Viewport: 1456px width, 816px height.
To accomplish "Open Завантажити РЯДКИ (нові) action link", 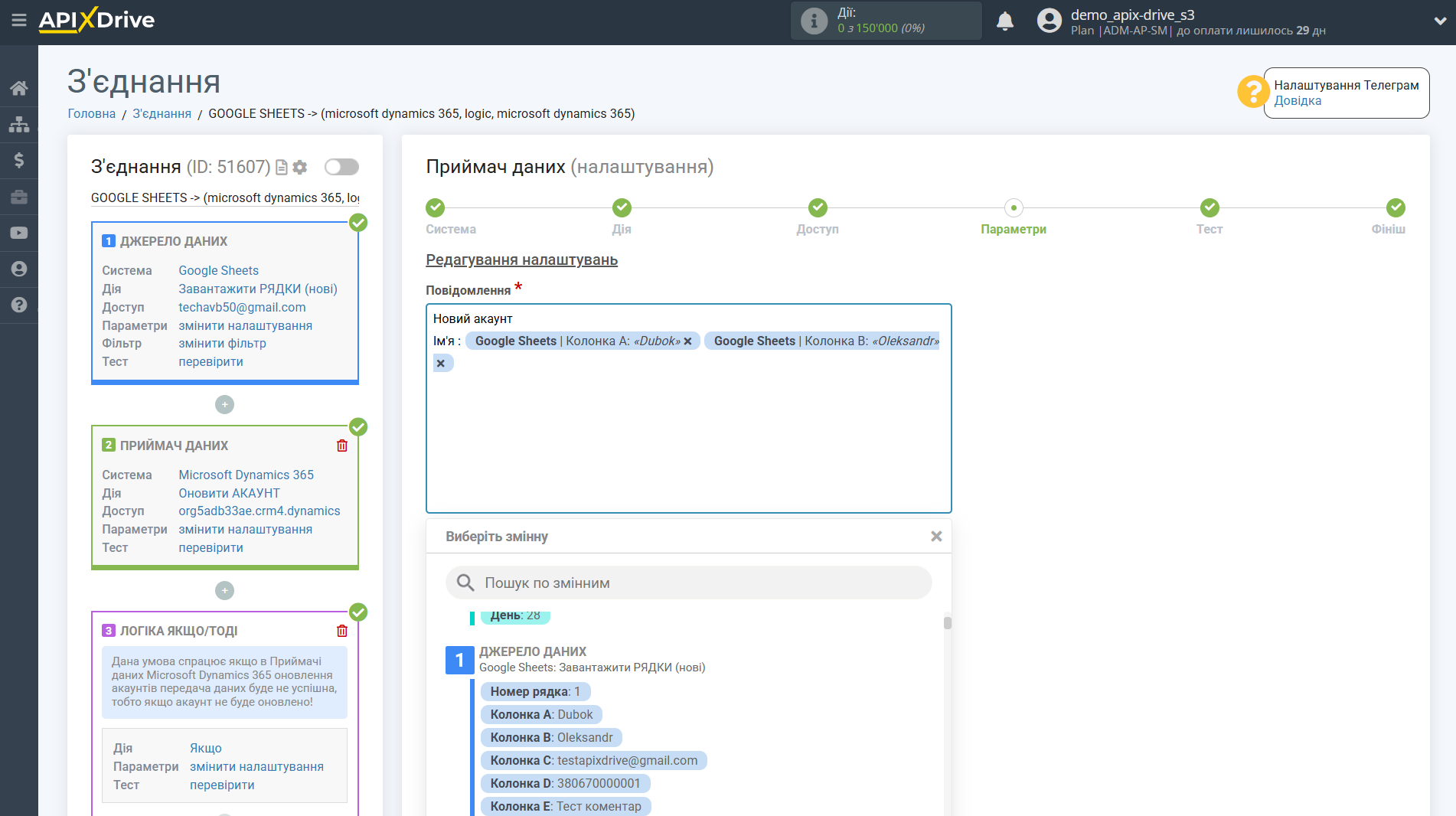I will pos(258,289).
